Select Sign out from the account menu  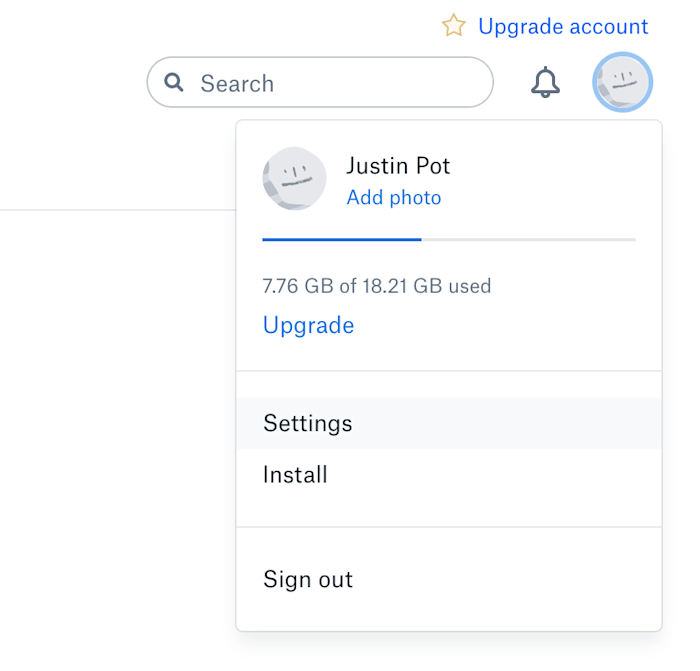(449, 579)
